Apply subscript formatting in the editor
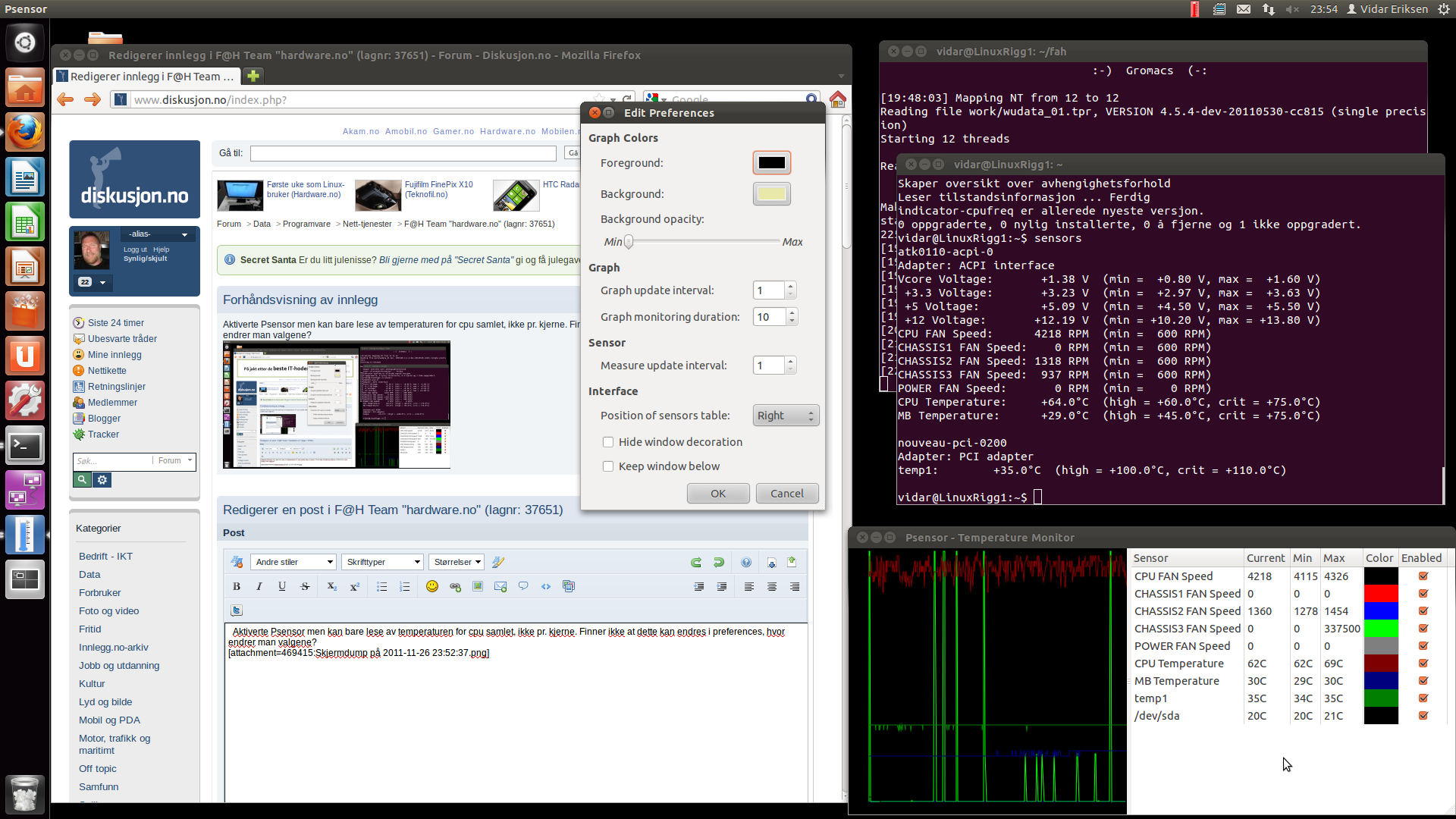Viewport: 1456px width, 819px height. [331, 586]
